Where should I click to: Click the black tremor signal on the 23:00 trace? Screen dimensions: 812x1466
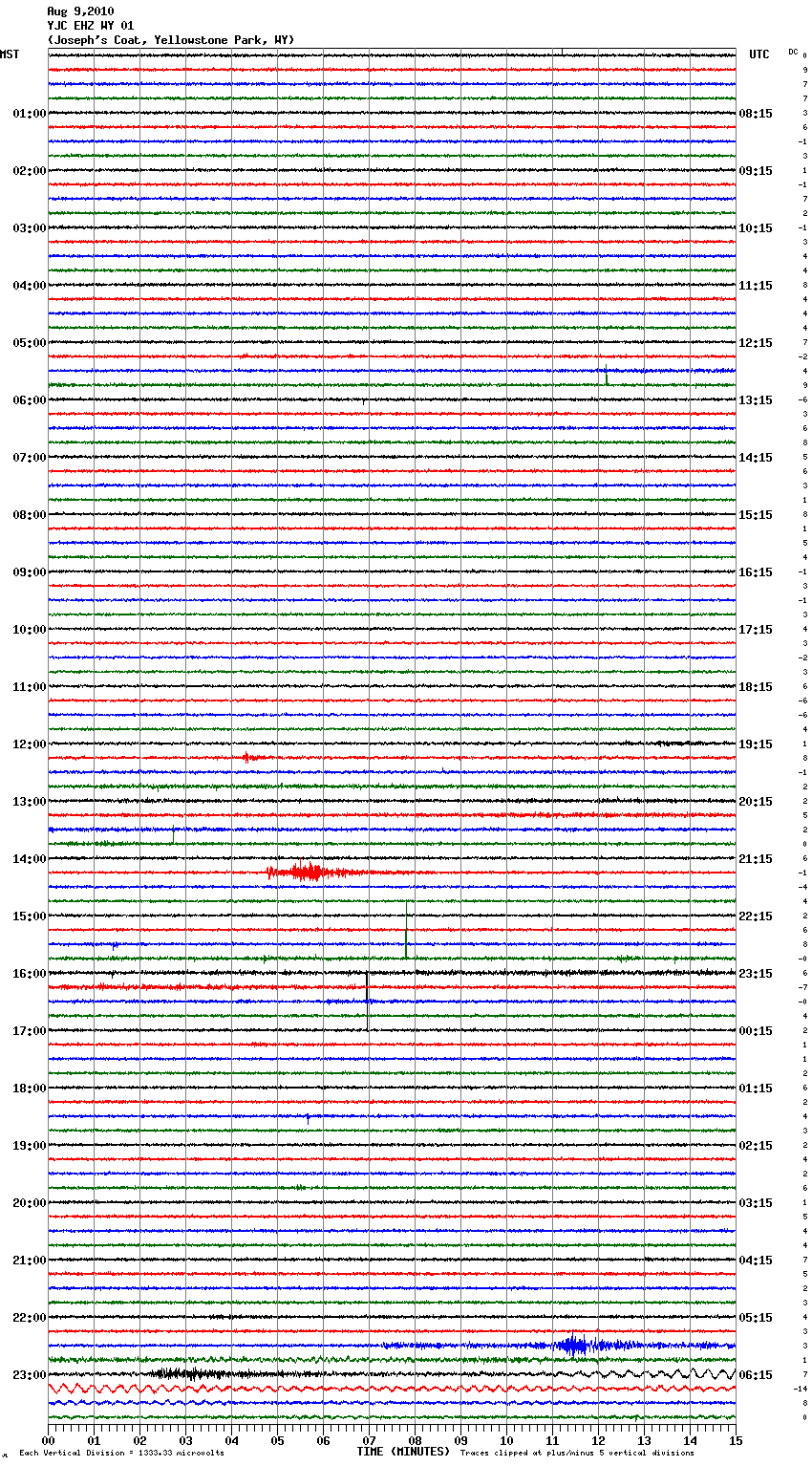tap(191, 1374)
